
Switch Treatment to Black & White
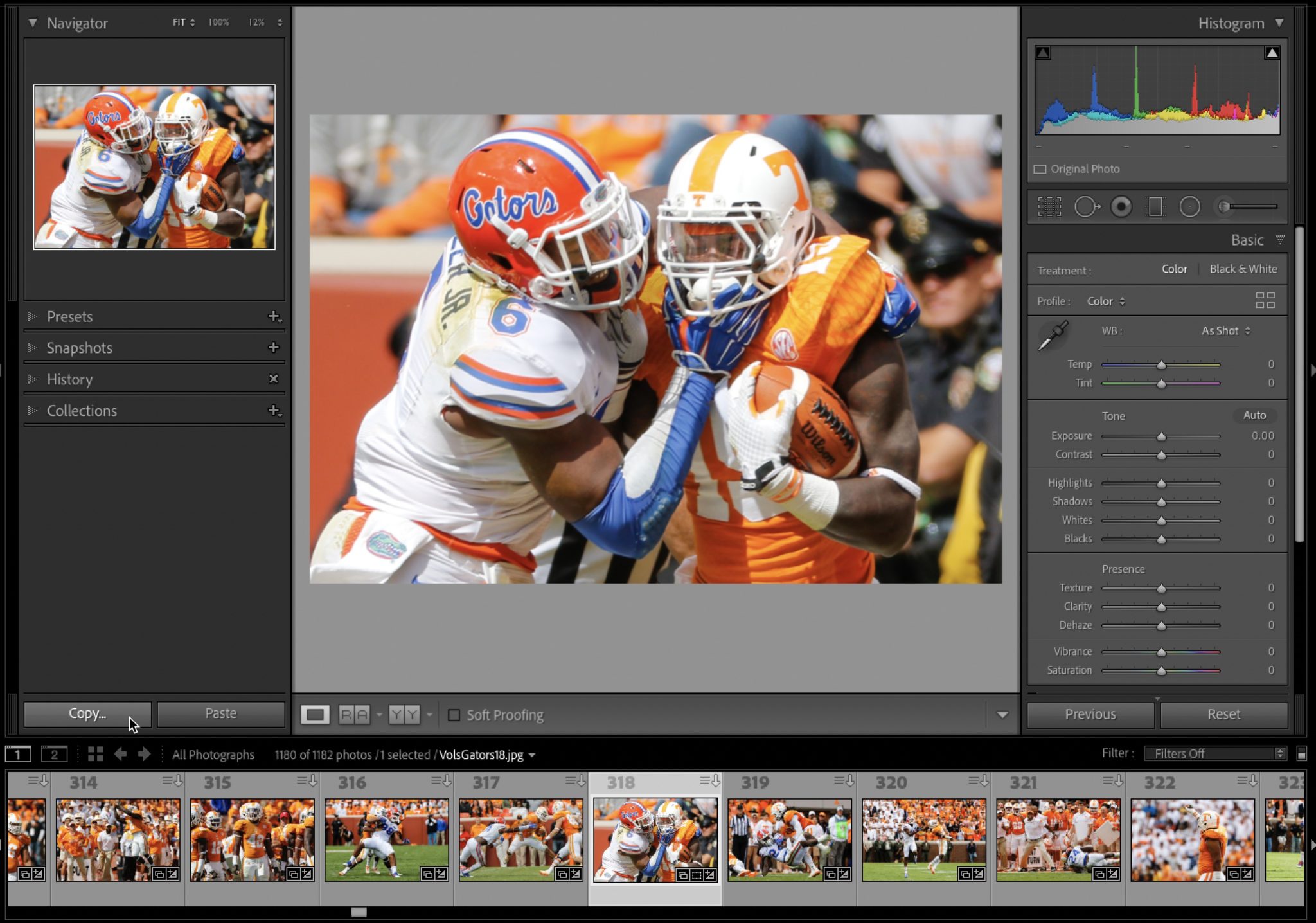[x=1243, y=269]
